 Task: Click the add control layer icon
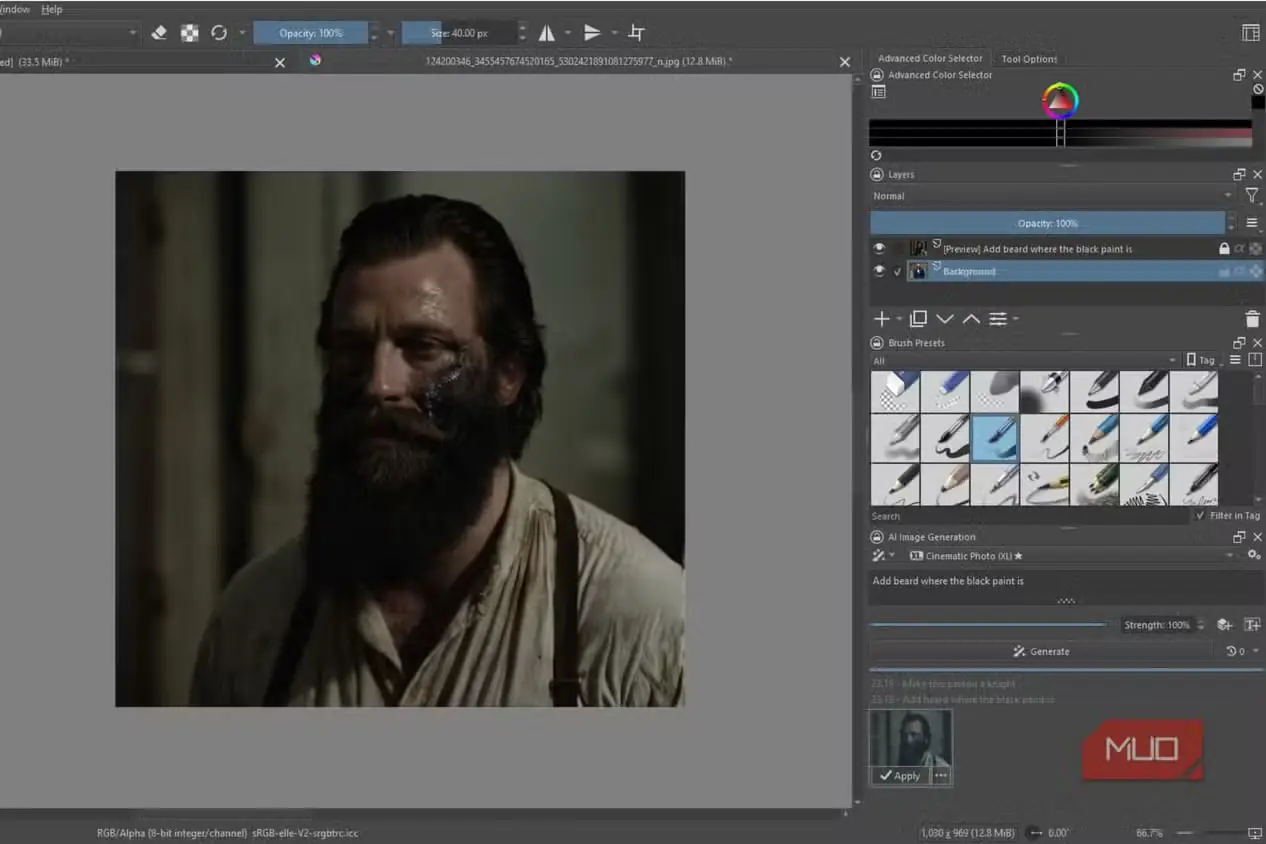point(1224,625)
